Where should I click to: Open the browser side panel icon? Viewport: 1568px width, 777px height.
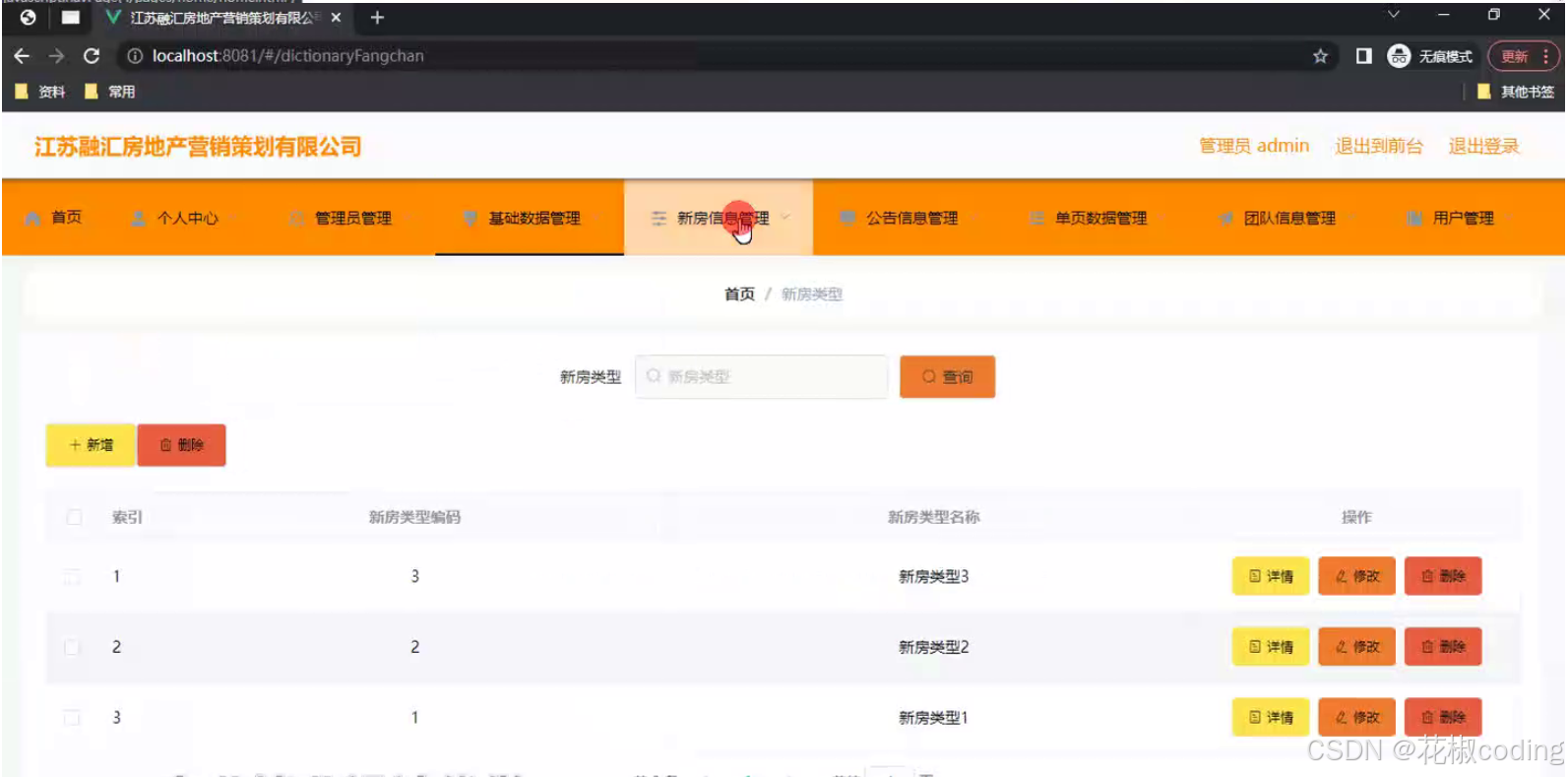[1363, 56]
